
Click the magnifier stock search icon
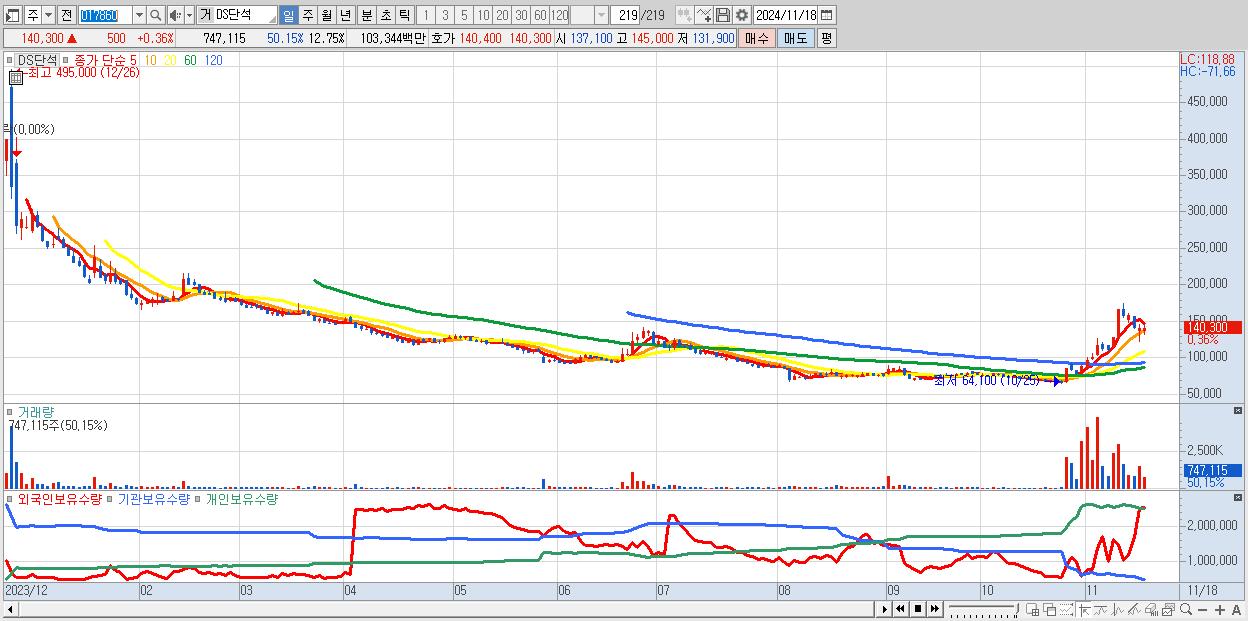coord(155,15)
